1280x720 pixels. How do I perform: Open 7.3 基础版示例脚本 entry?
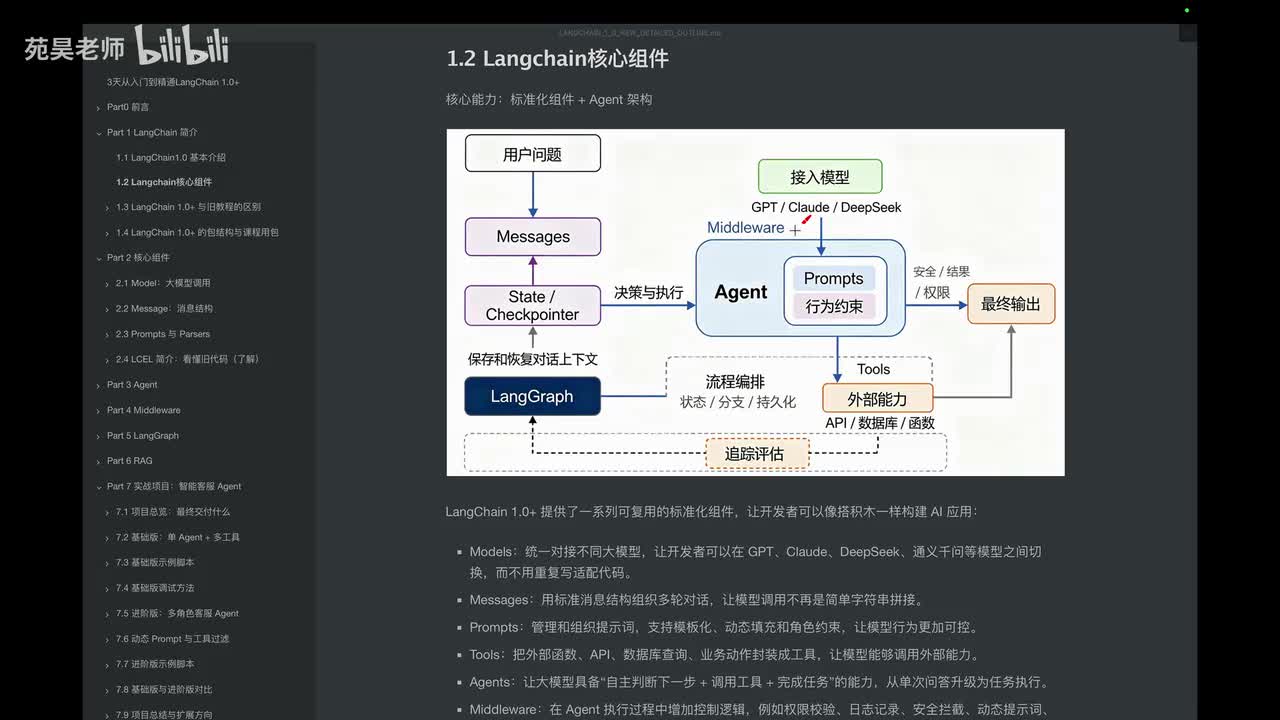pyautogui.click(x=155, y=562)
